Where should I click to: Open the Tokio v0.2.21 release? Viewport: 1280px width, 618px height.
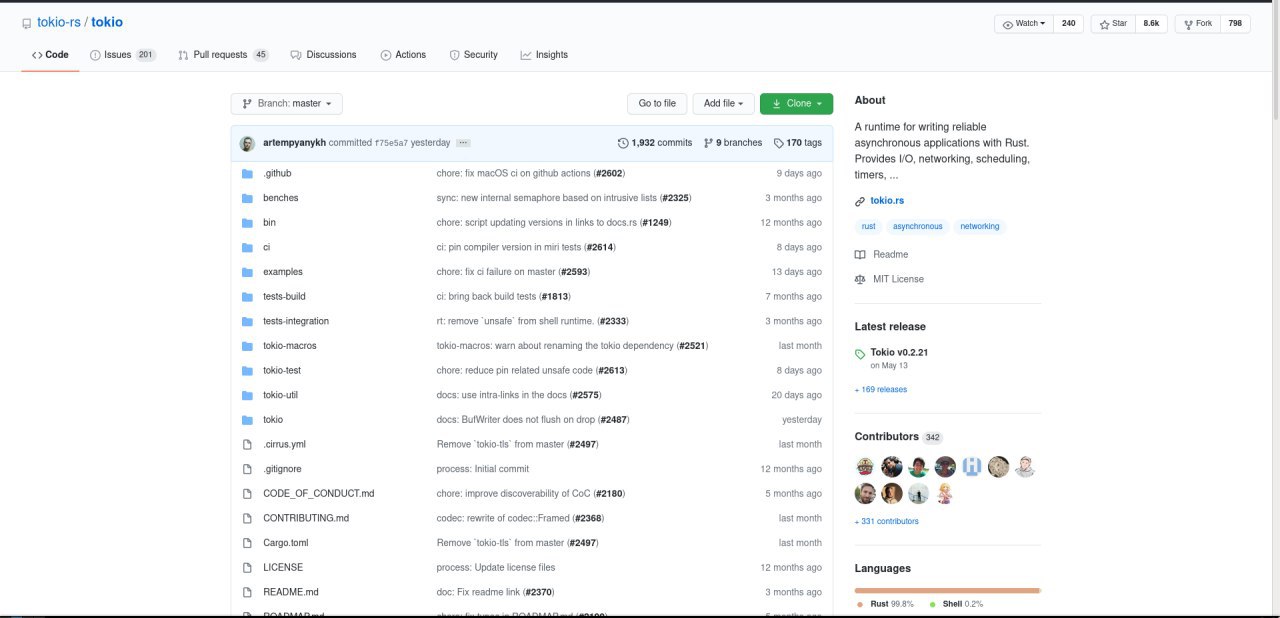[x=900, y=353]
